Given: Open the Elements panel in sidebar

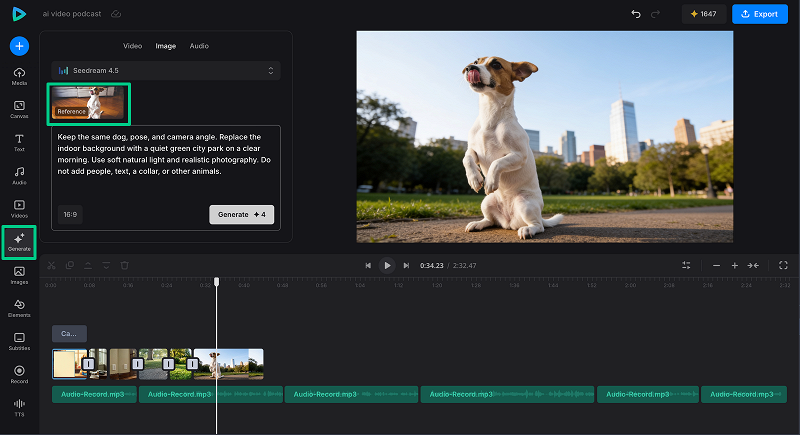Looking at the screenshot, I should [x=19, y=309].
